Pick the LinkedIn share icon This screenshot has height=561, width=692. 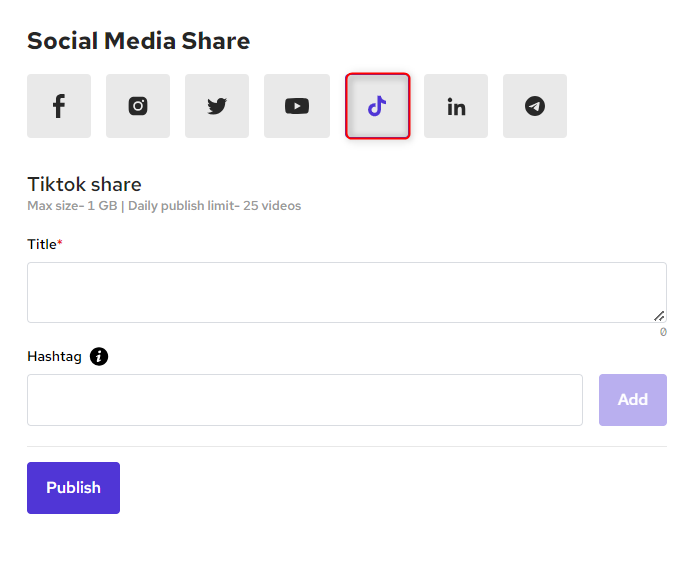pyautogui.click(x=456, y=106)
